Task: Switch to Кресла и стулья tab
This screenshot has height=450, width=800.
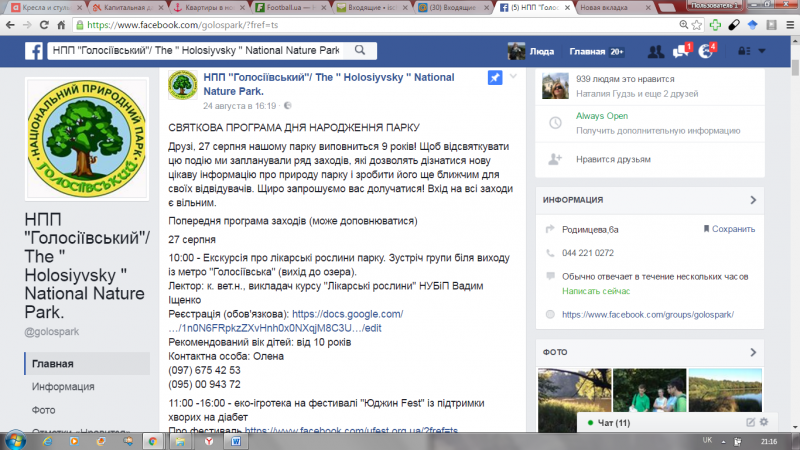Action: point(46,8)
